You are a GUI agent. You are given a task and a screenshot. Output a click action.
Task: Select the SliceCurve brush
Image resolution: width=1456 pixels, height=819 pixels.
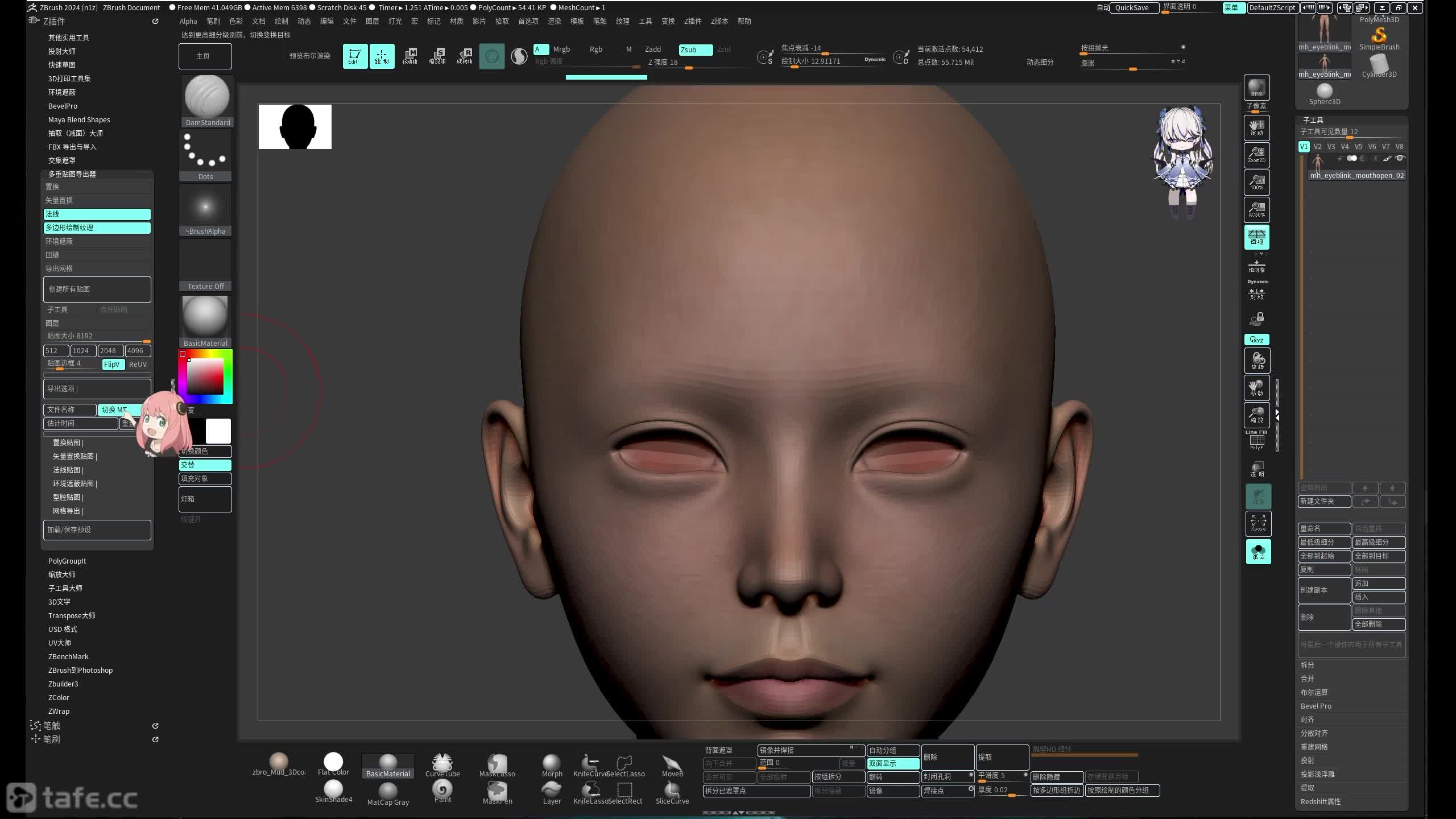point(672,793)
